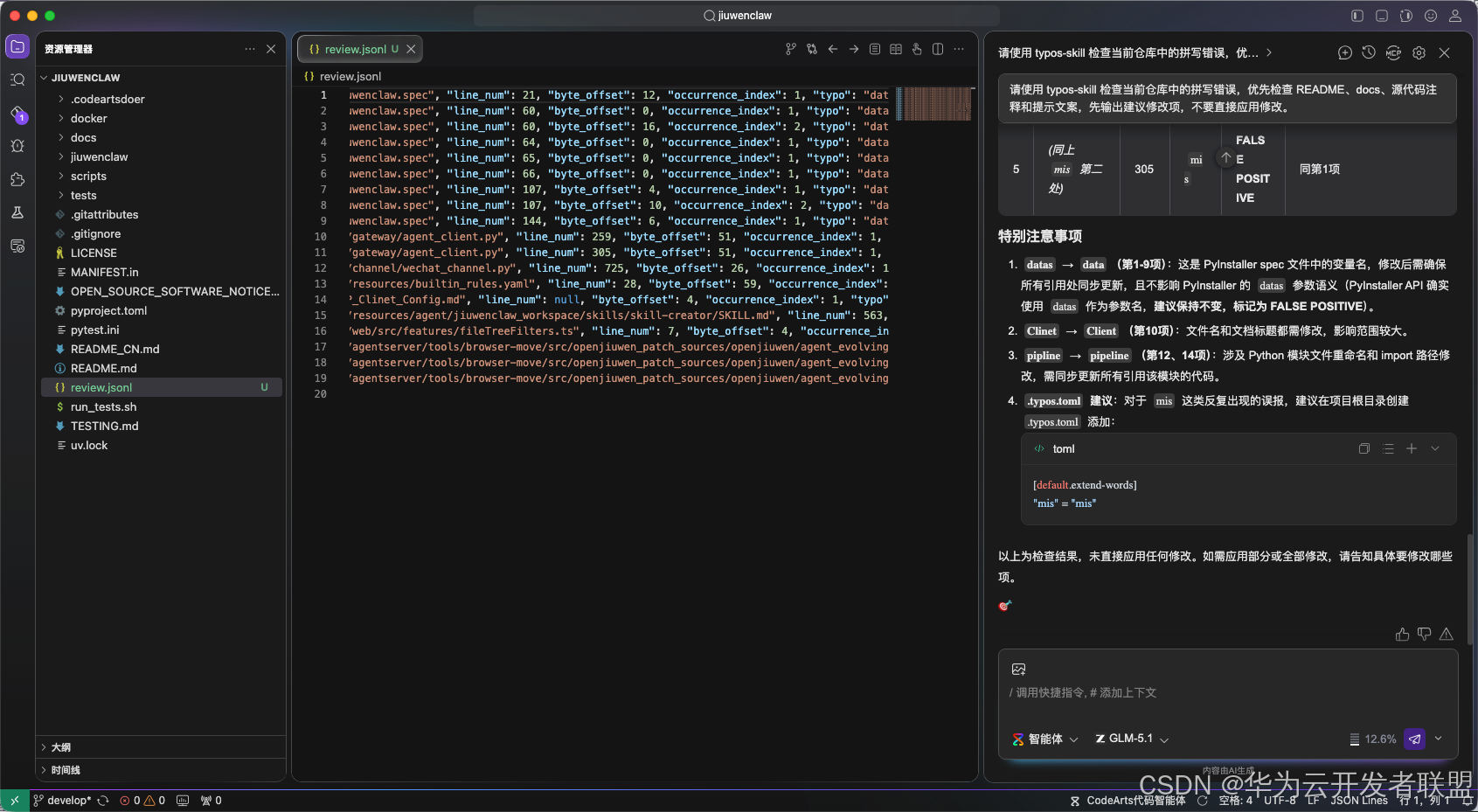1478x812 pixels.
Task: Click the compare changes icon in editor toolbar
Action: (812, 49)
